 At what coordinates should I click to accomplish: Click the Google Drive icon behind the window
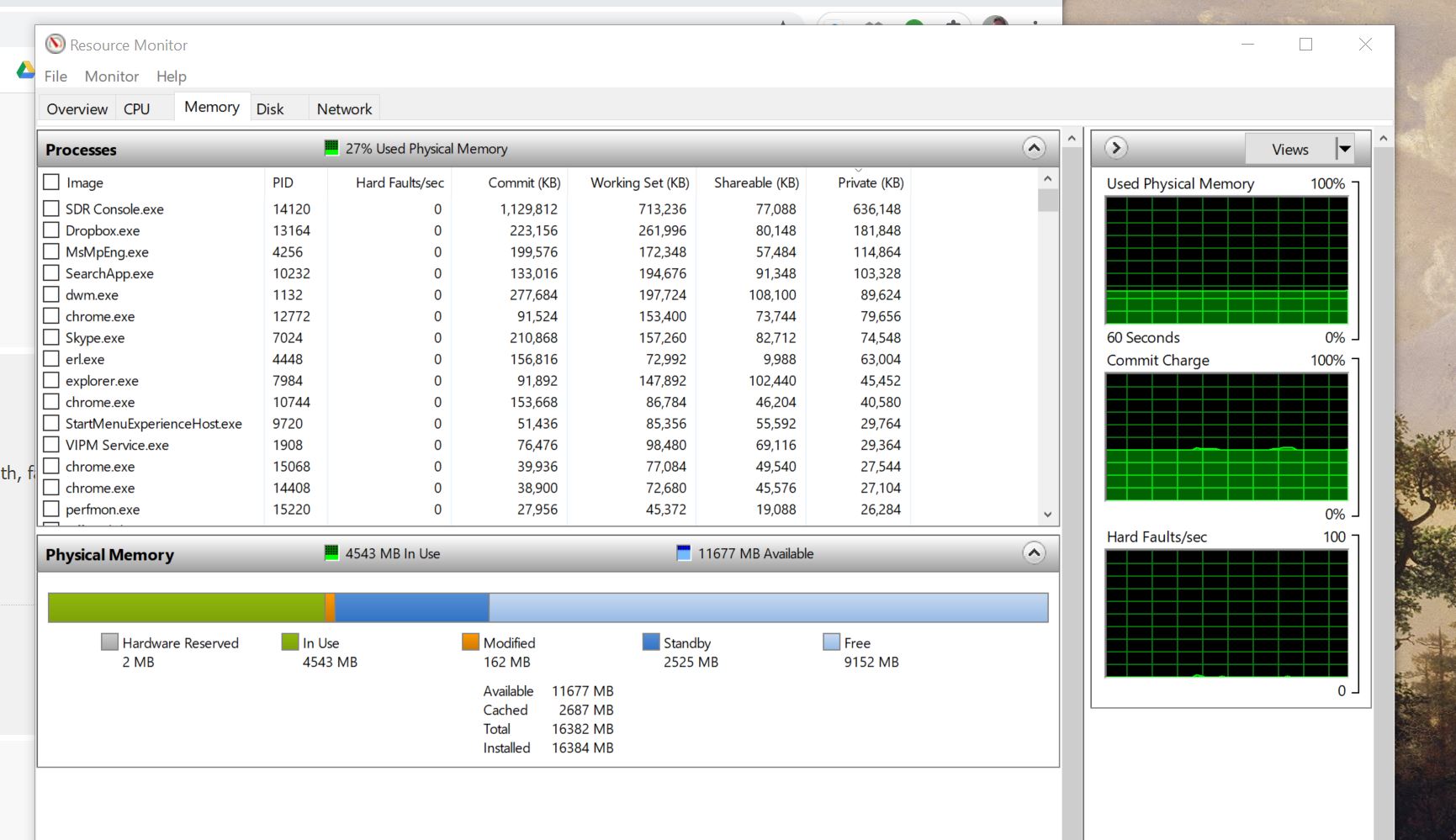(x=25, y=71)
